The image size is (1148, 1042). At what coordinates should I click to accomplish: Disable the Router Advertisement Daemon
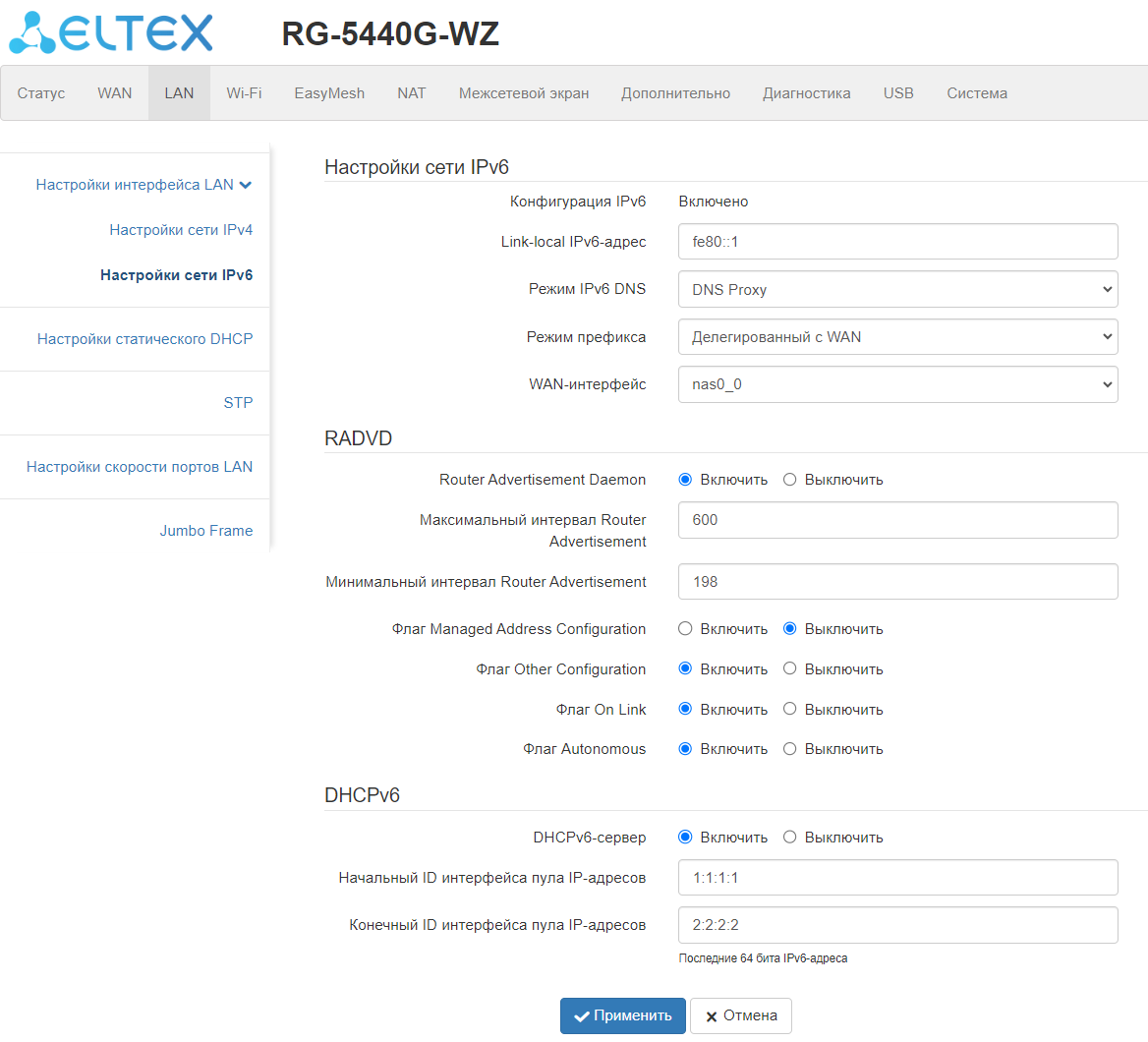789,480
